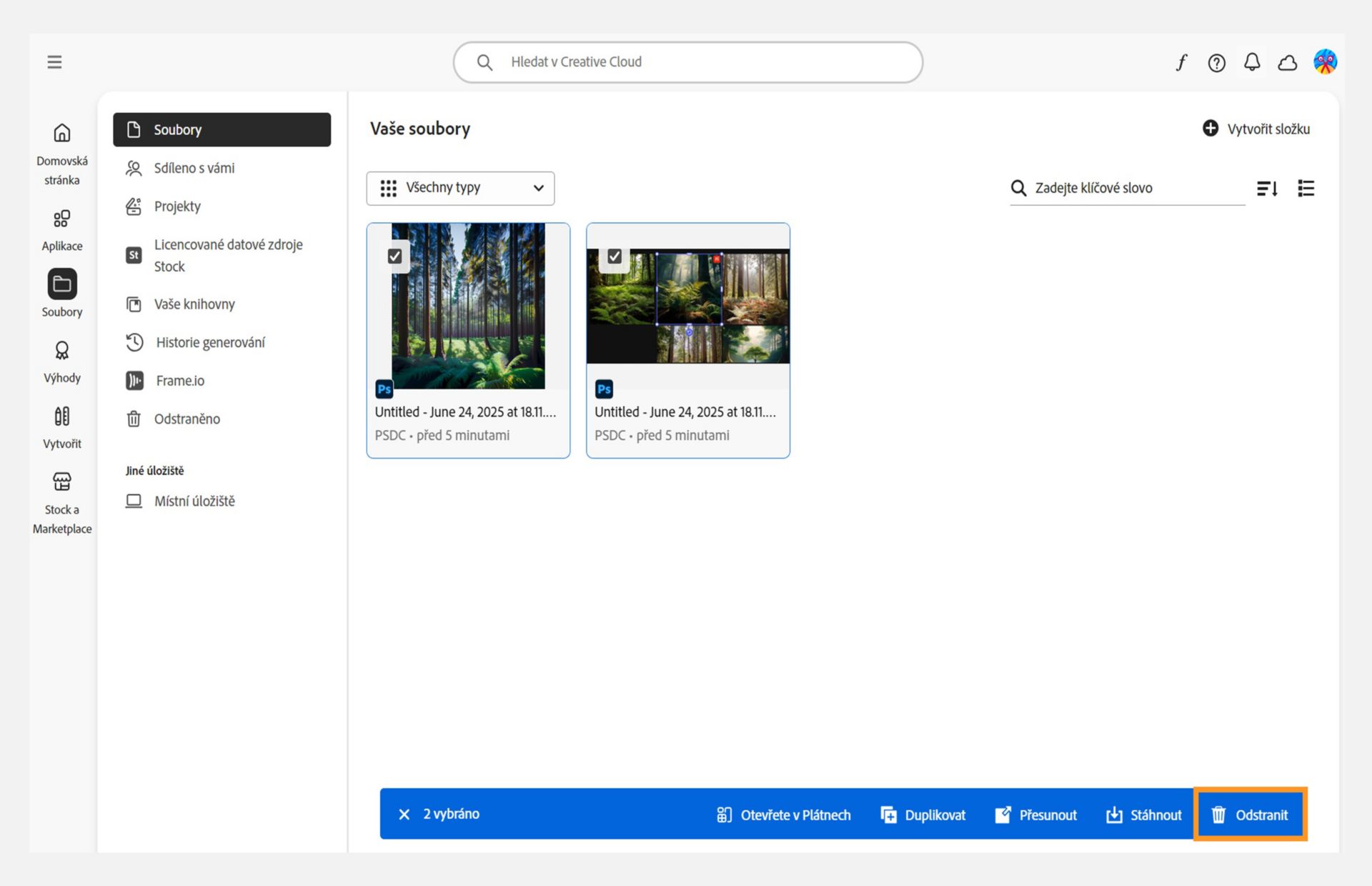
Task: Clear selection with the X icon
Action: tap(404, 815)
